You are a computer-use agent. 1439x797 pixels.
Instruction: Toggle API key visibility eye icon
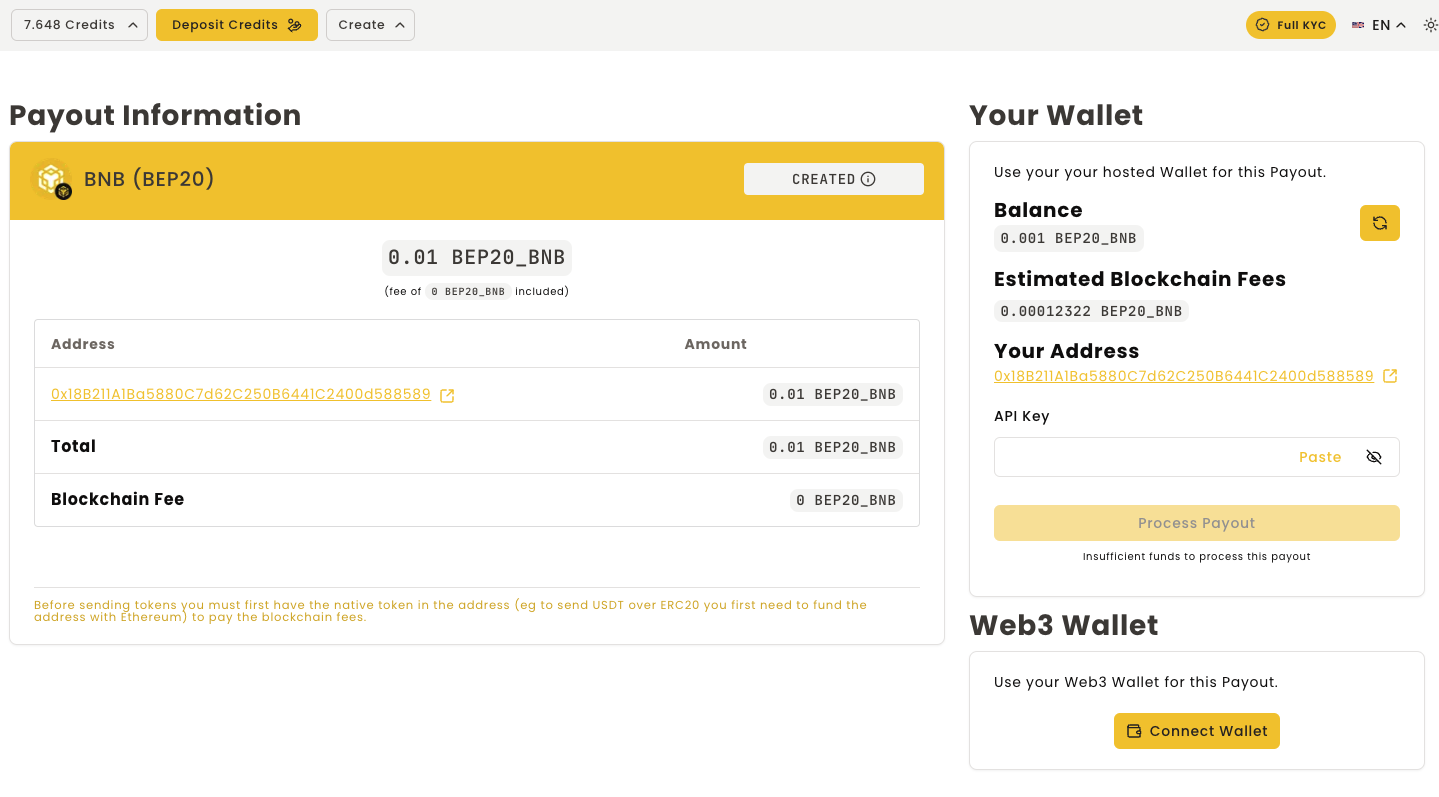[x=1373, y=457]
